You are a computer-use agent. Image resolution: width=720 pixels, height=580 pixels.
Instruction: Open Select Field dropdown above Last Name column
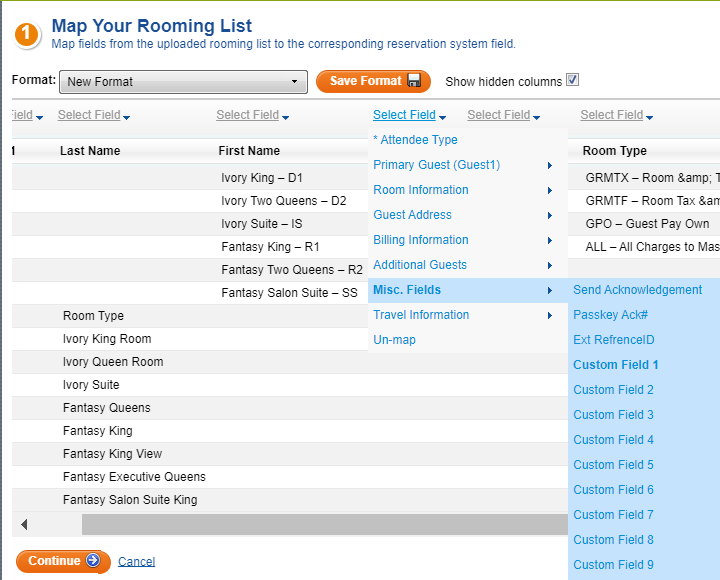pyautogui.click(x=94, y=116)
